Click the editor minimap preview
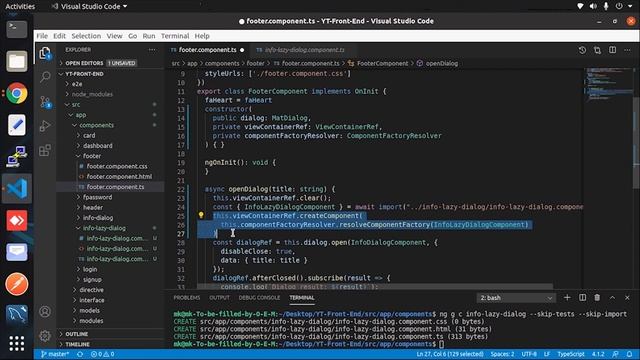 tap(607, 85)
